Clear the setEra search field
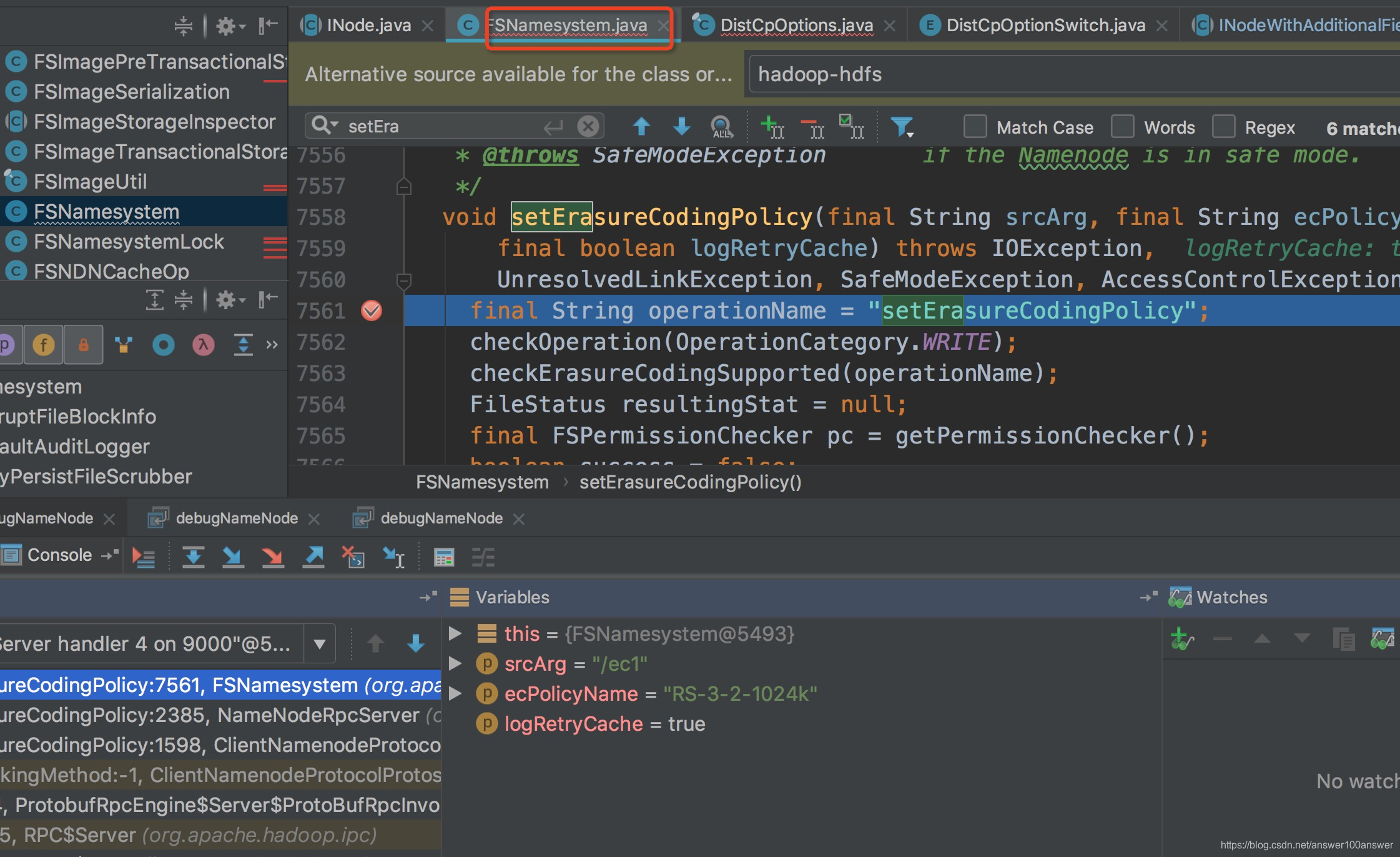This screenshot has height=857, width=1400. pos(588,126)
